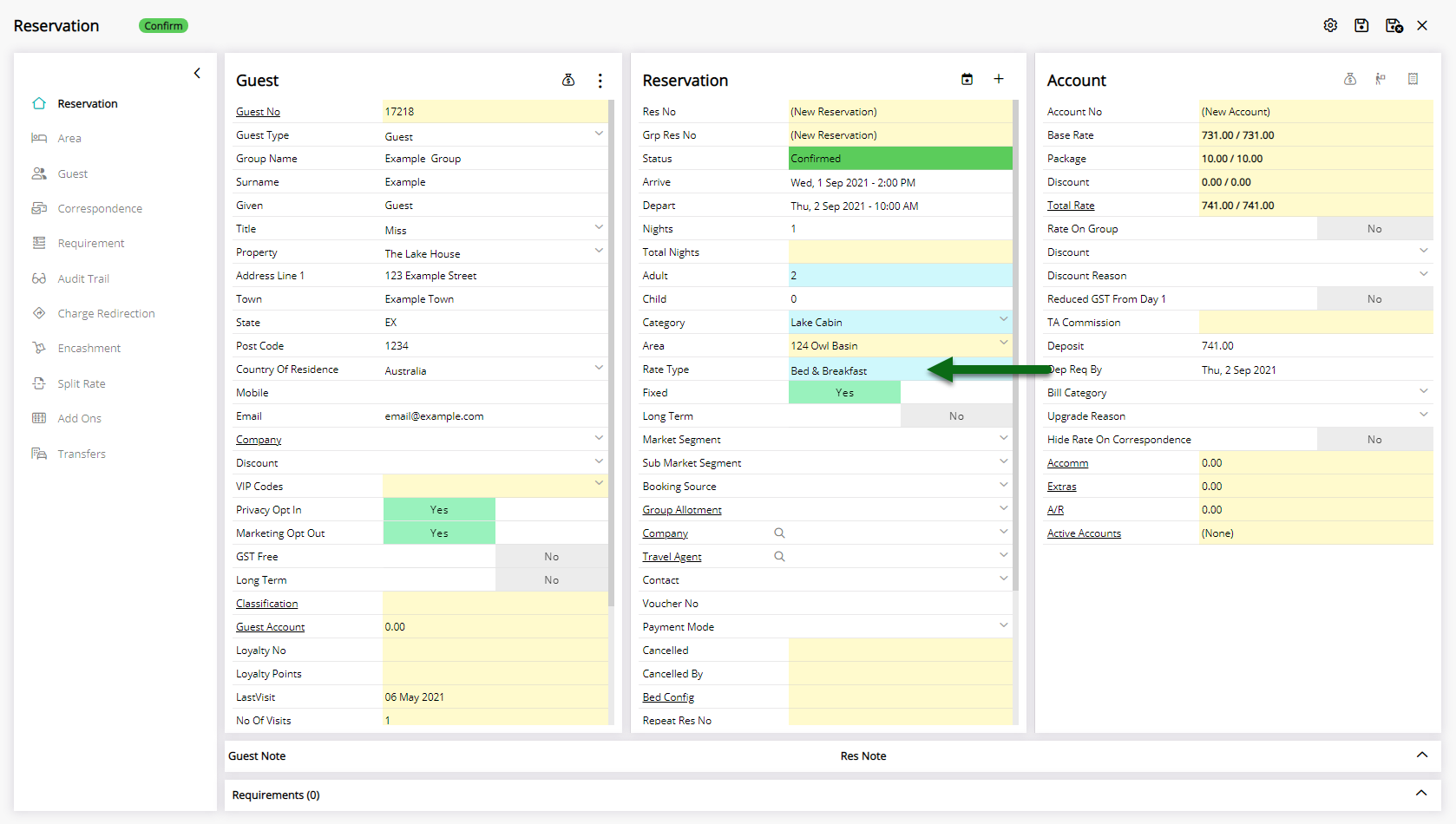Toggle Hide Rate On Correspondence switch
Viewport: 1456px width, 824px height.
click(x=1316, y=439)
